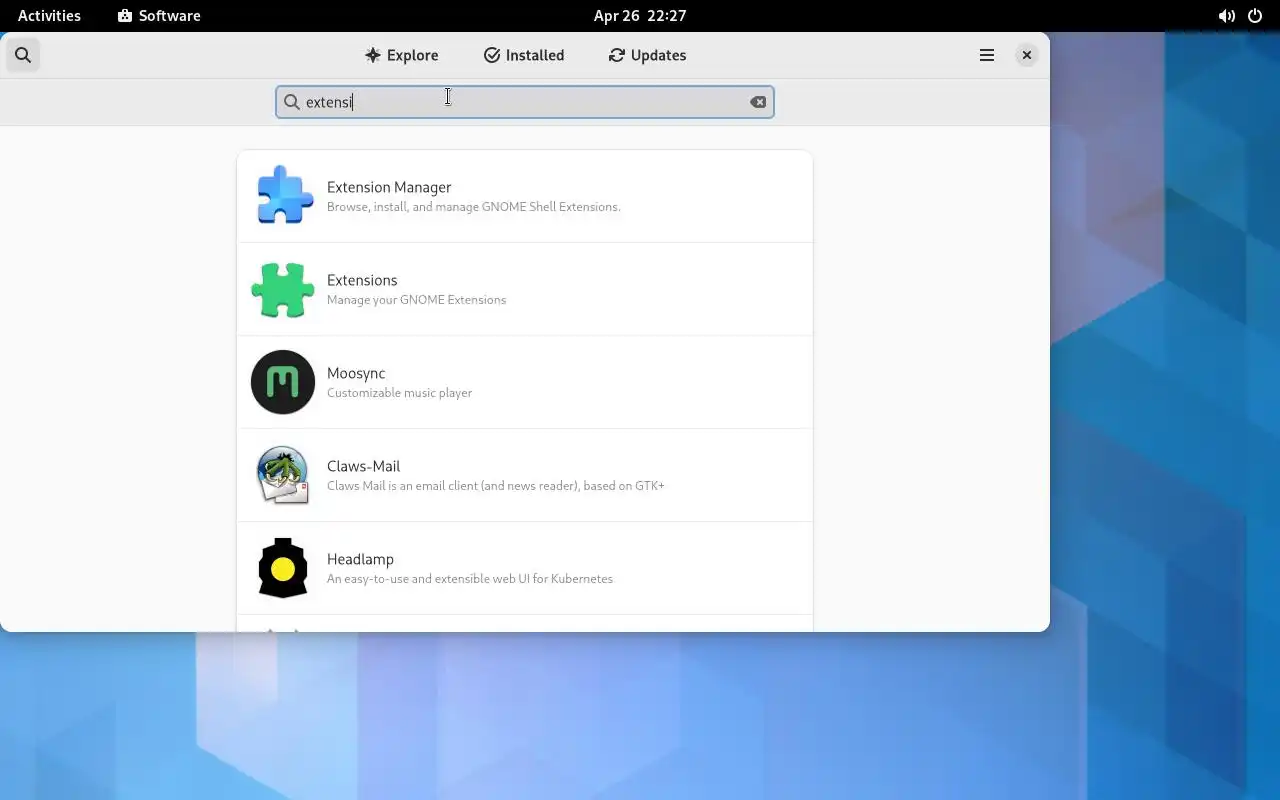Viewport: 1280px width, 800px height.
Task: Open the Moosync app icon
Action: 283,382
